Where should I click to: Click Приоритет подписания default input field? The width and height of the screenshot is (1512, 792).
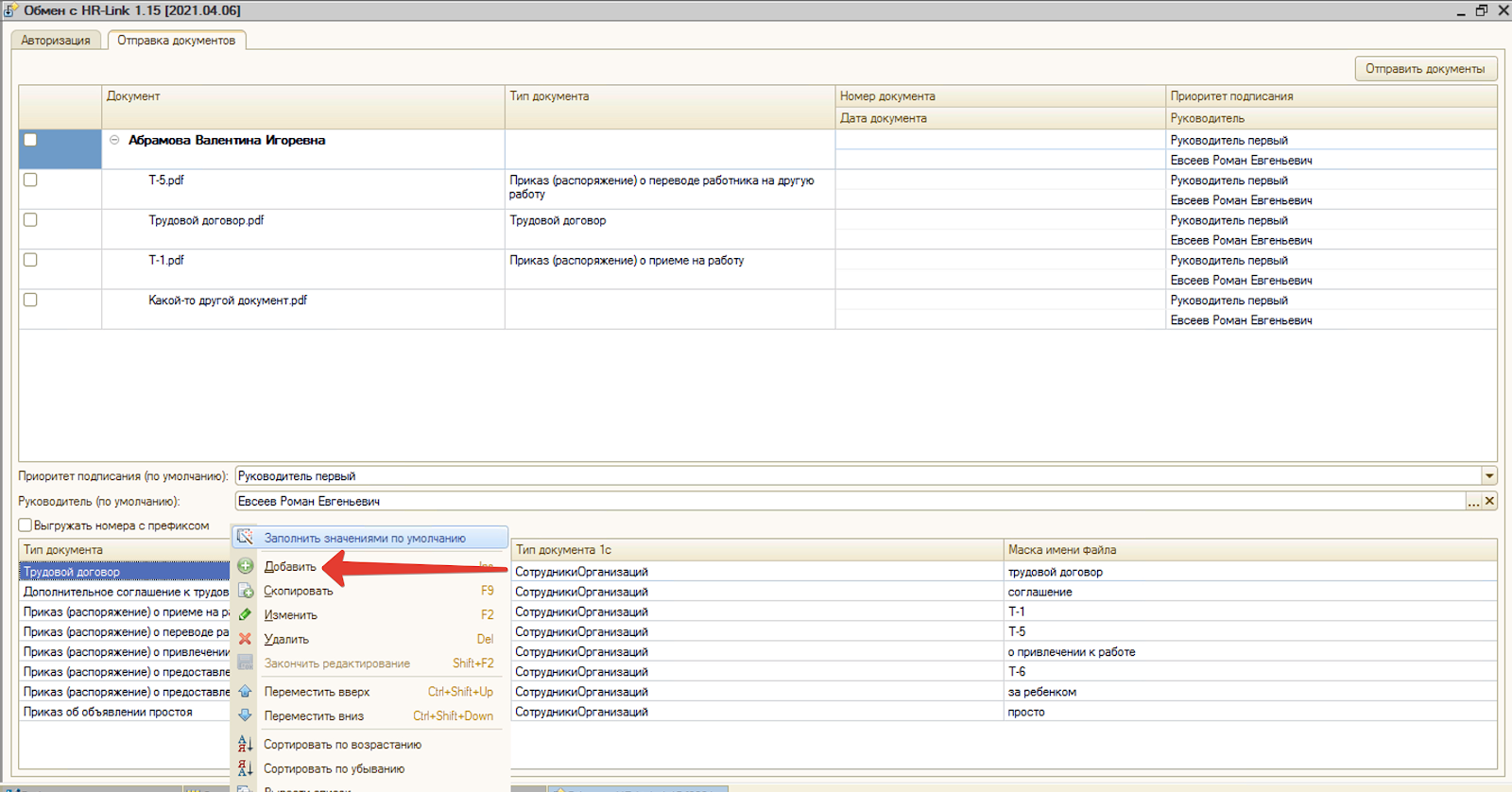(x=858, y=476)
